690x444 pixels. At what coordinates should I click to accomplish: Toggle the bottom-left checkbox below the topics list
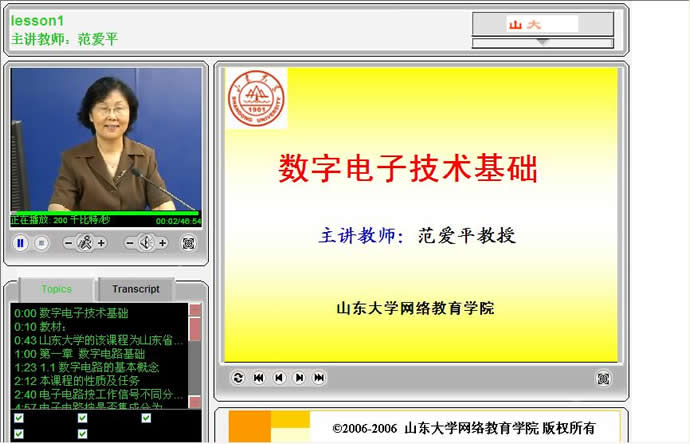(19, 434)
